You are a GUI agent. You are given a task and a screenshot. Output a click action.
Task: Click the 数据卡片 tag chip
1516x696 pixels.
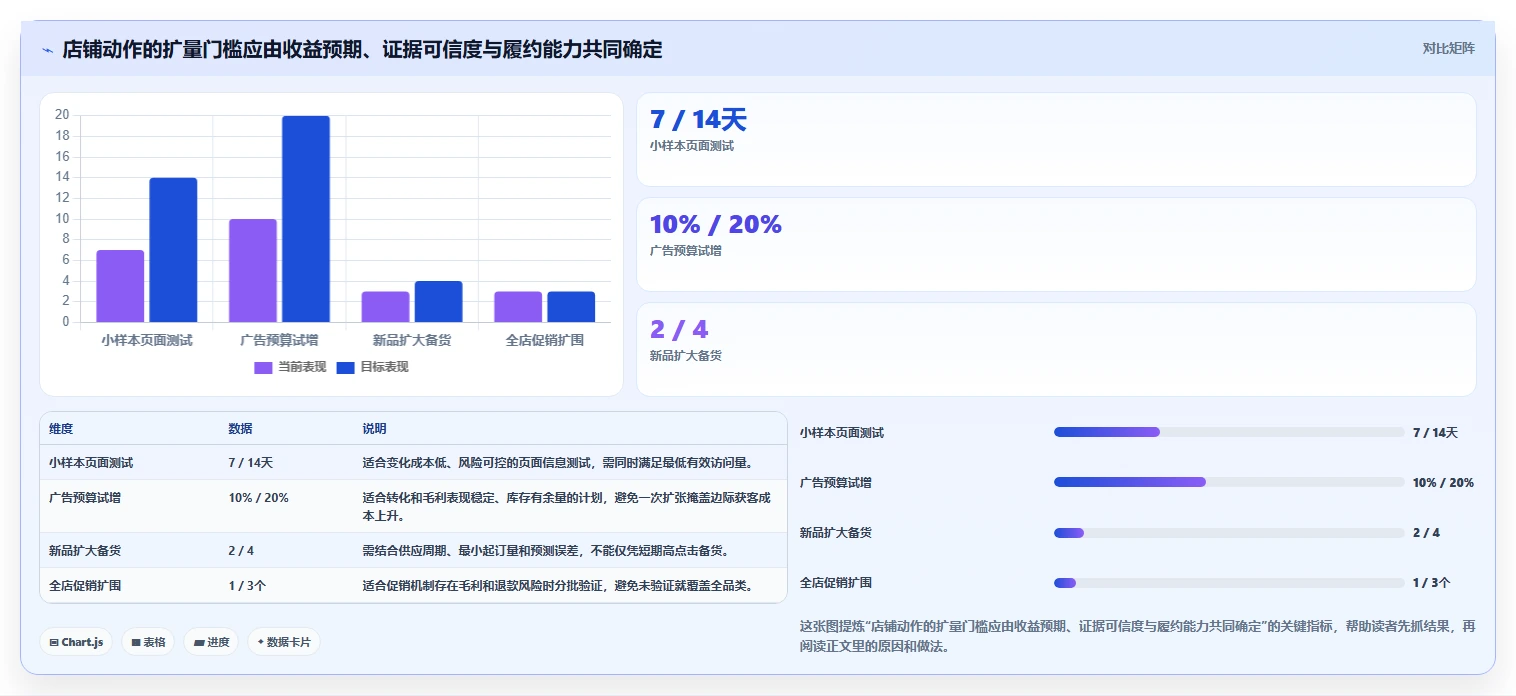pyautogui.click(x=284, y=642)
